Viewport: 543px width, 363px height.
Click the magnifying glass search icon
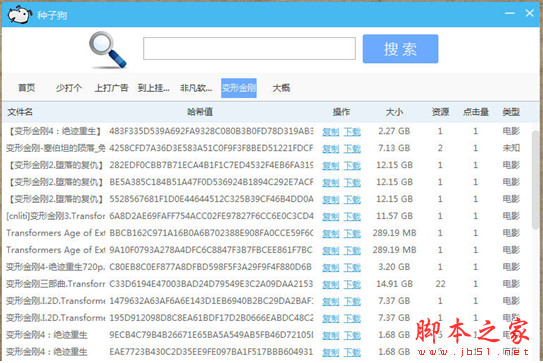(107, 50)
